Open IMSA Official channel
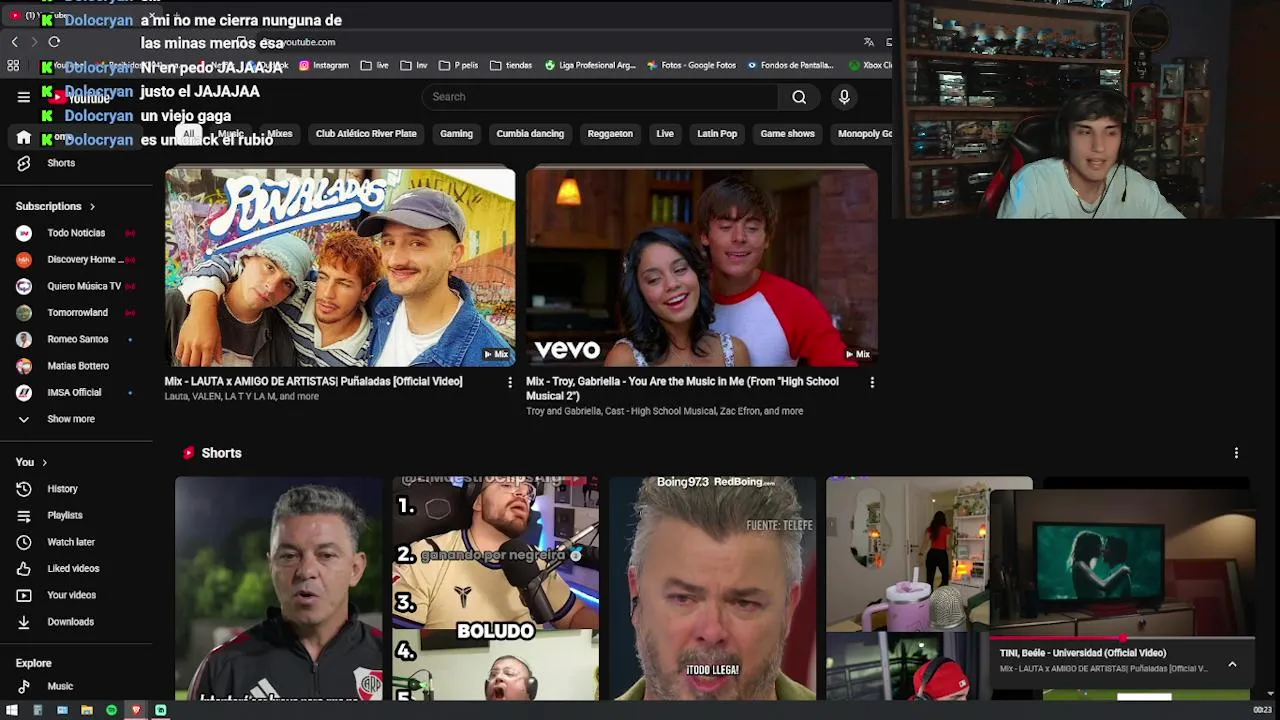The width and height of the screenshot is (1280, 720). click(76, 393)
